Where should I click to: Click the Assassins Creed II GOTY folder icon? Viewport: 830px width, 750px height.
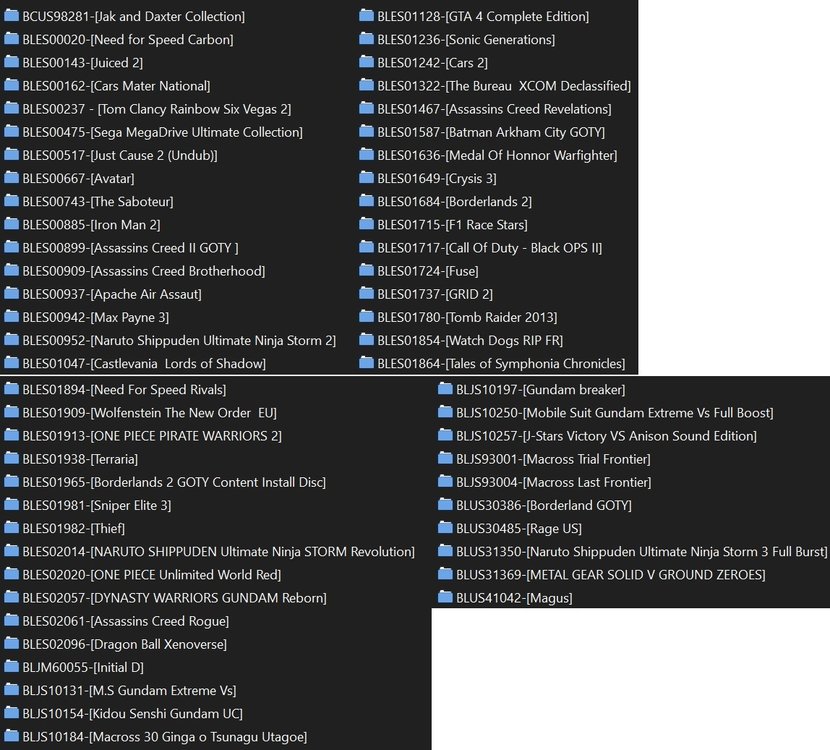11,248
